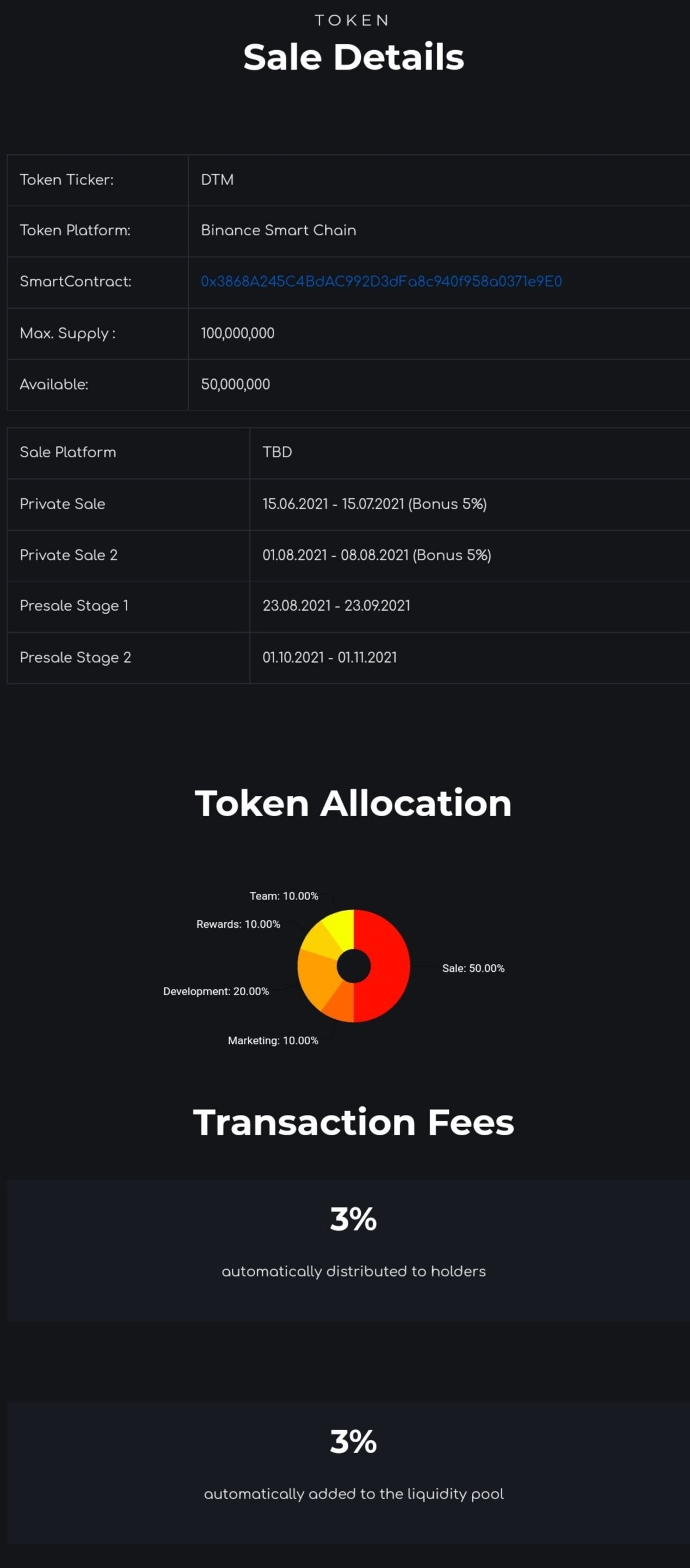Click the Sale: 50.00% chart label
Viewport: 690px width, 1568px height.
click(473, 968)
